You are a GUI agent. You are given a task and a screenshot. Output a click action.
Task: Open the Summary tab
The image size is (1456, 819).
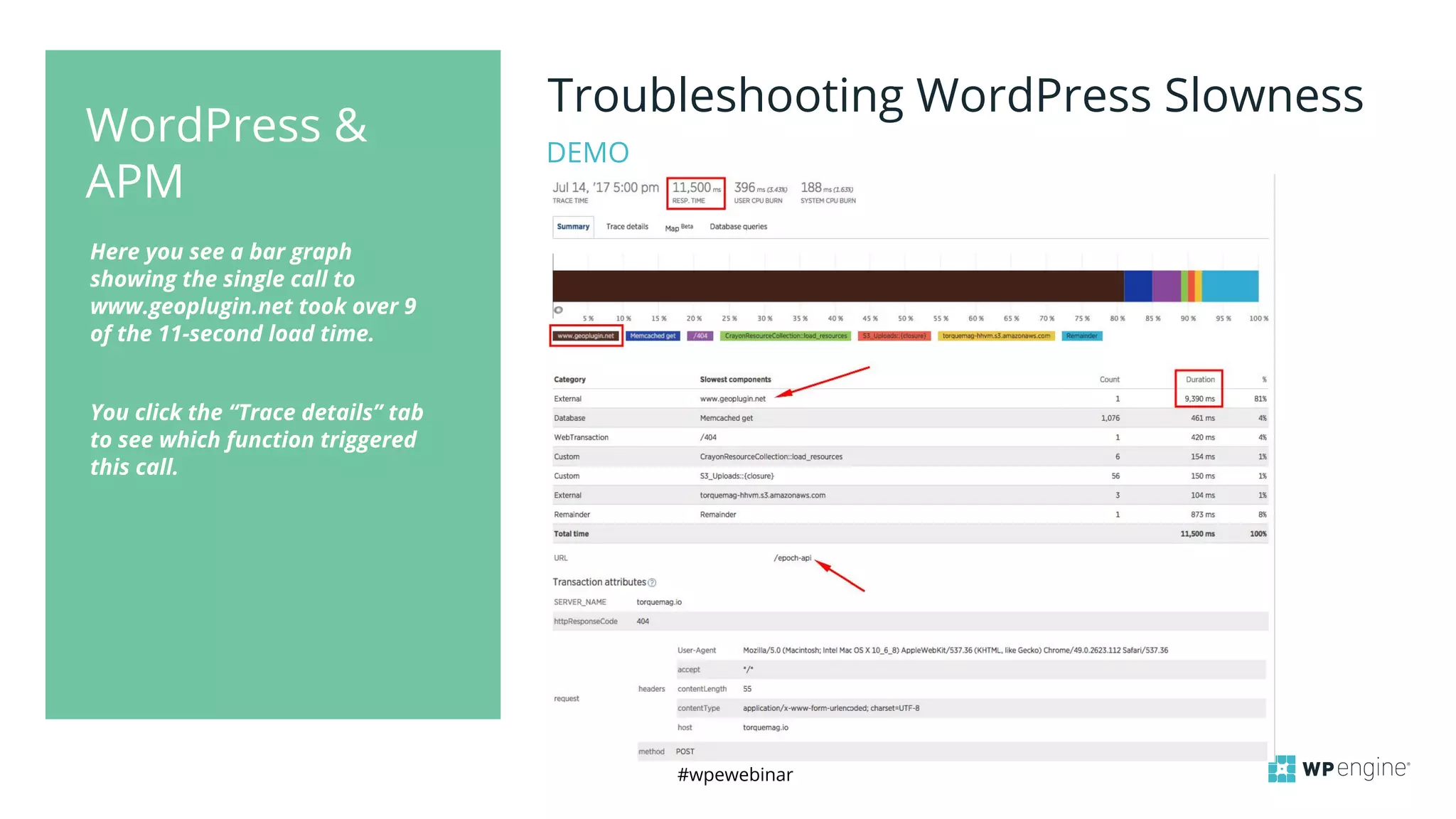pyautogui.click(x=573, y=227)
